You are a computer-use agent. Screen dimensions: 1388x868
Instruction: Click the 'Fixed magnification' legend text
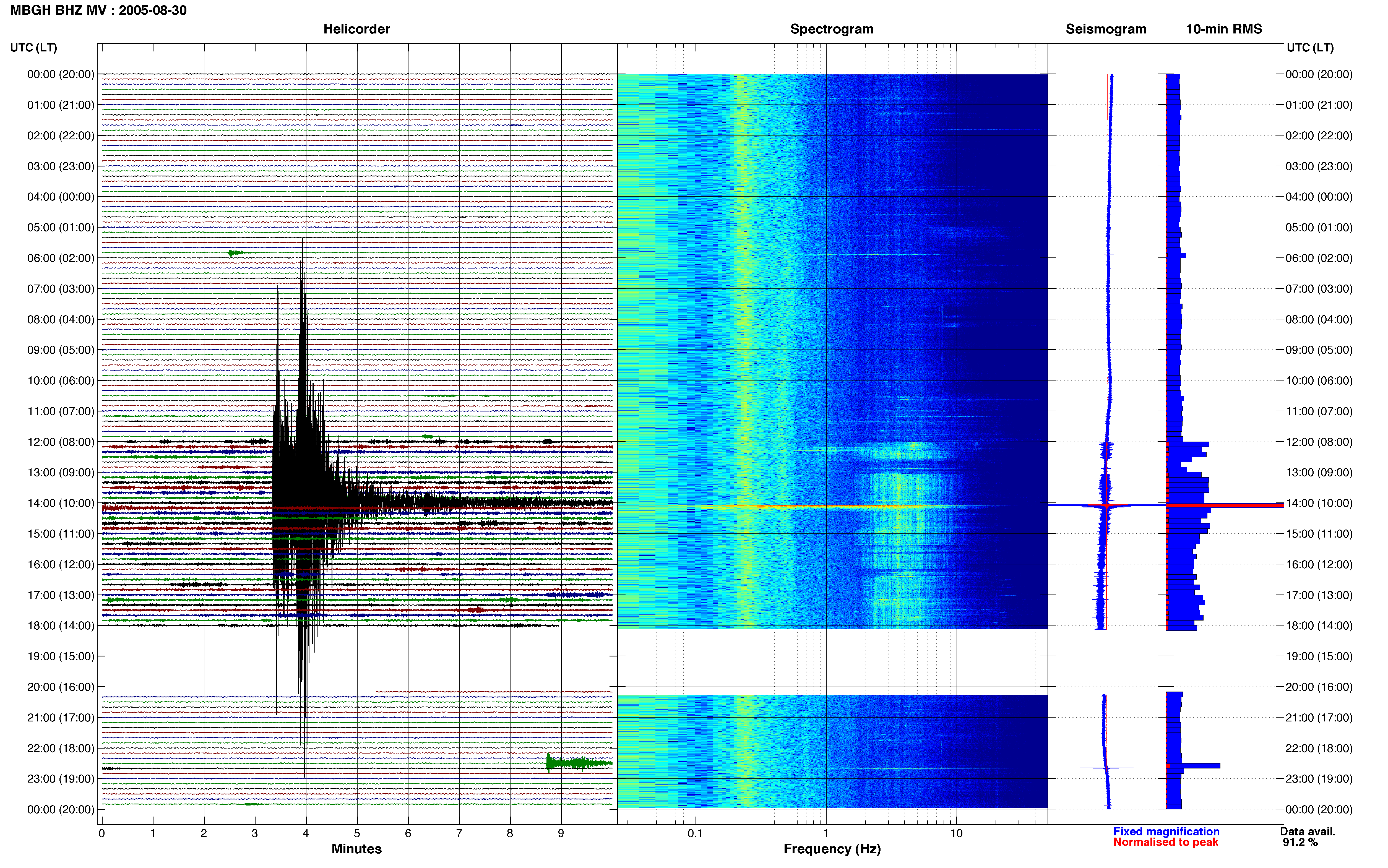tap(1166, 831)
